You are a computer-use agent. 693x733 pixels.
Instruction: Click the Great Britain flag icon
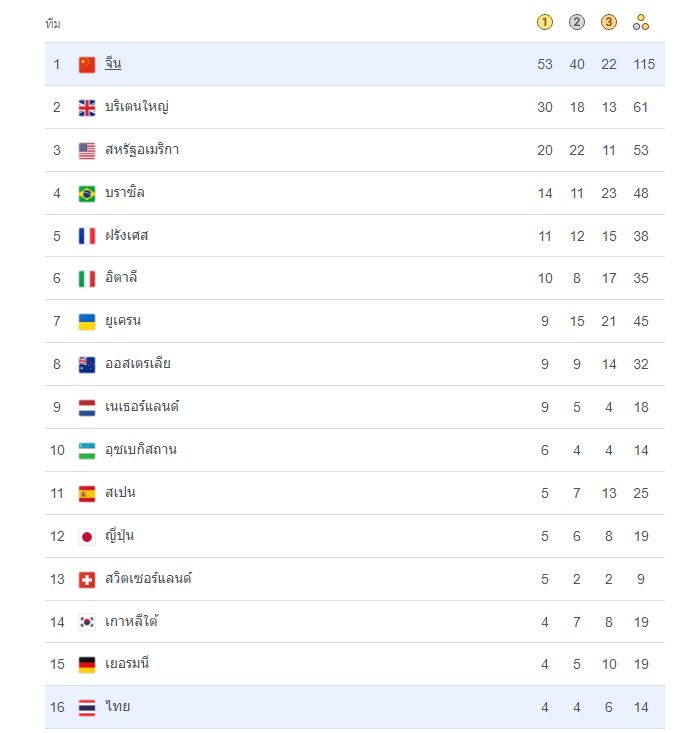pos(87,108)
